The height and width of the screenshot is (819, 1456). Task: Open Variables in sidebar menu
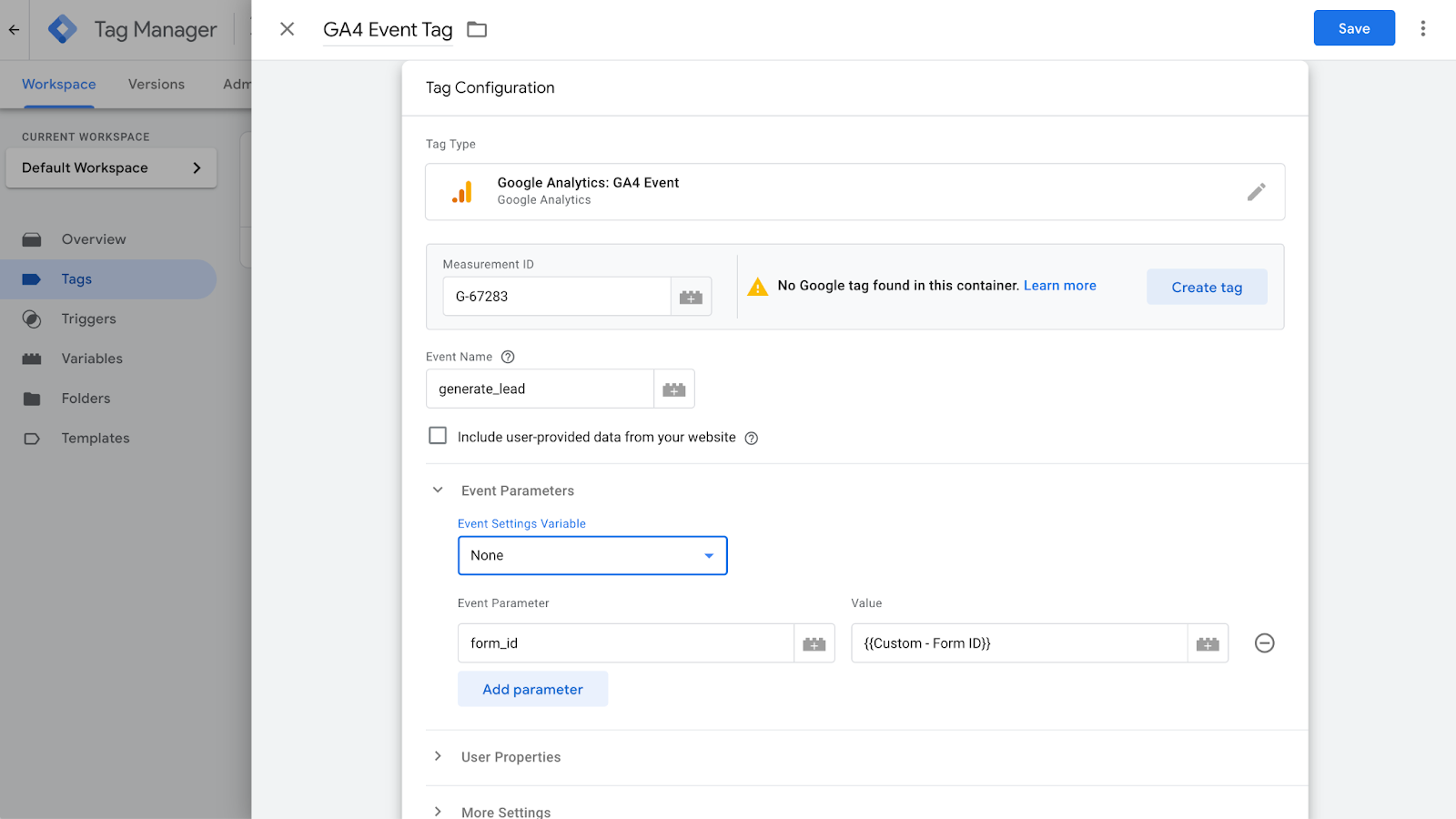(x=92, y=359)
